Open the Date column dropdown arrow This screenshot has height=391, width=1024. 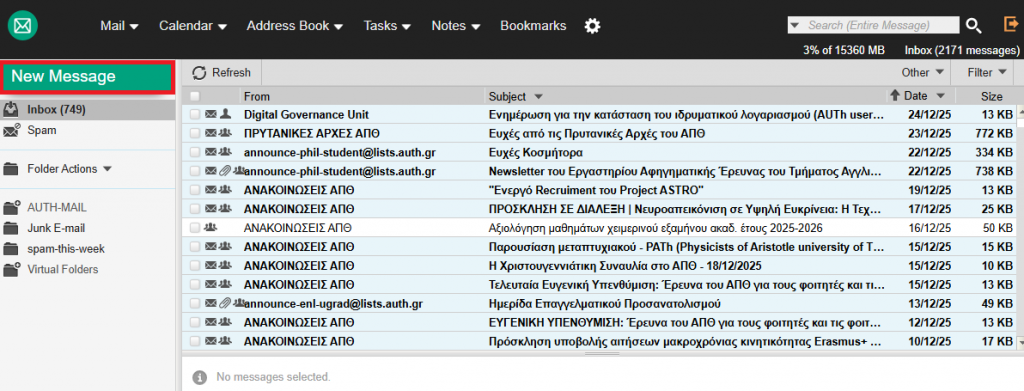point(940,96)
